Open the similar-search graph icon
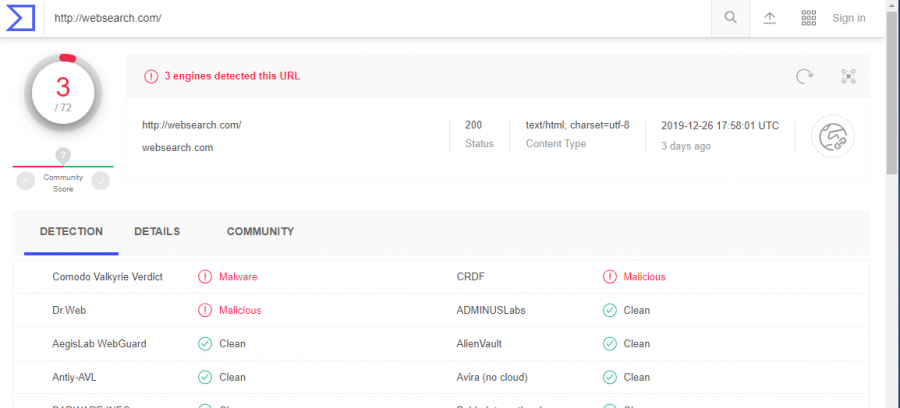The width and height of the screenshot is (900, 408). (848, 76)
